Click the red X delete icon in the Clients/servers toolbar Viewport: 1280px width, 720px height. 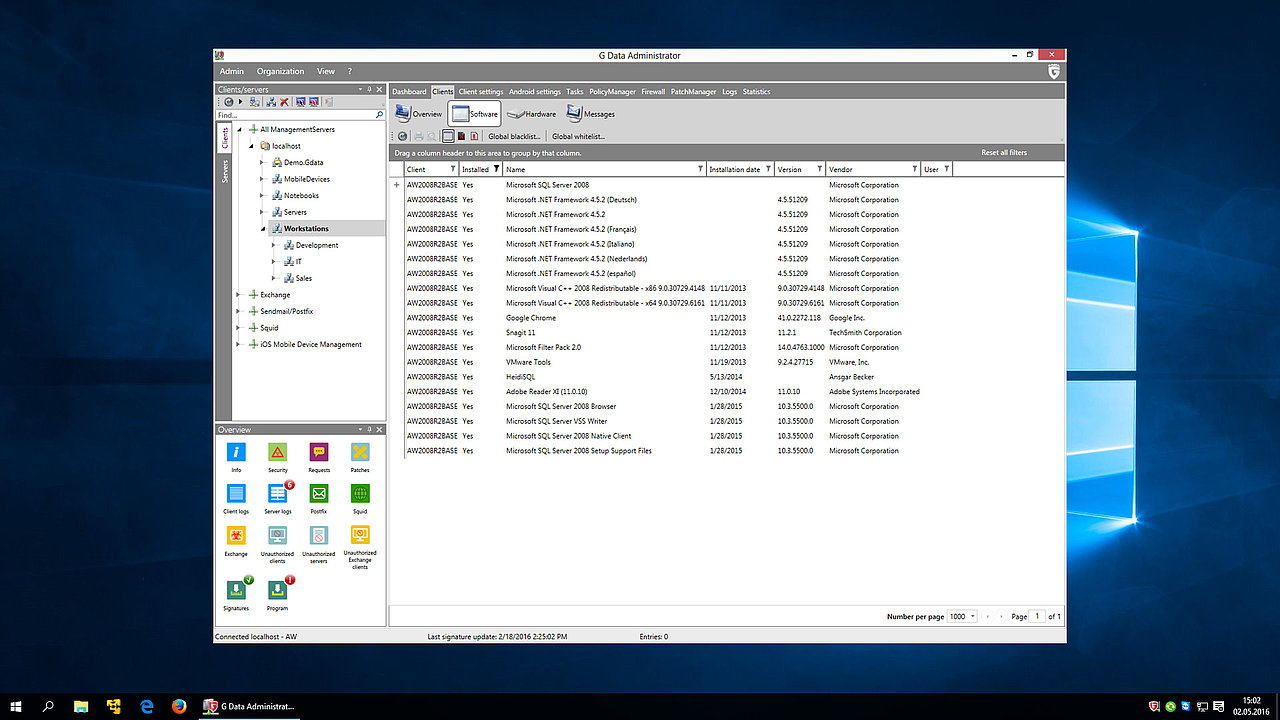pyautogui.click(x=284, y=102)
